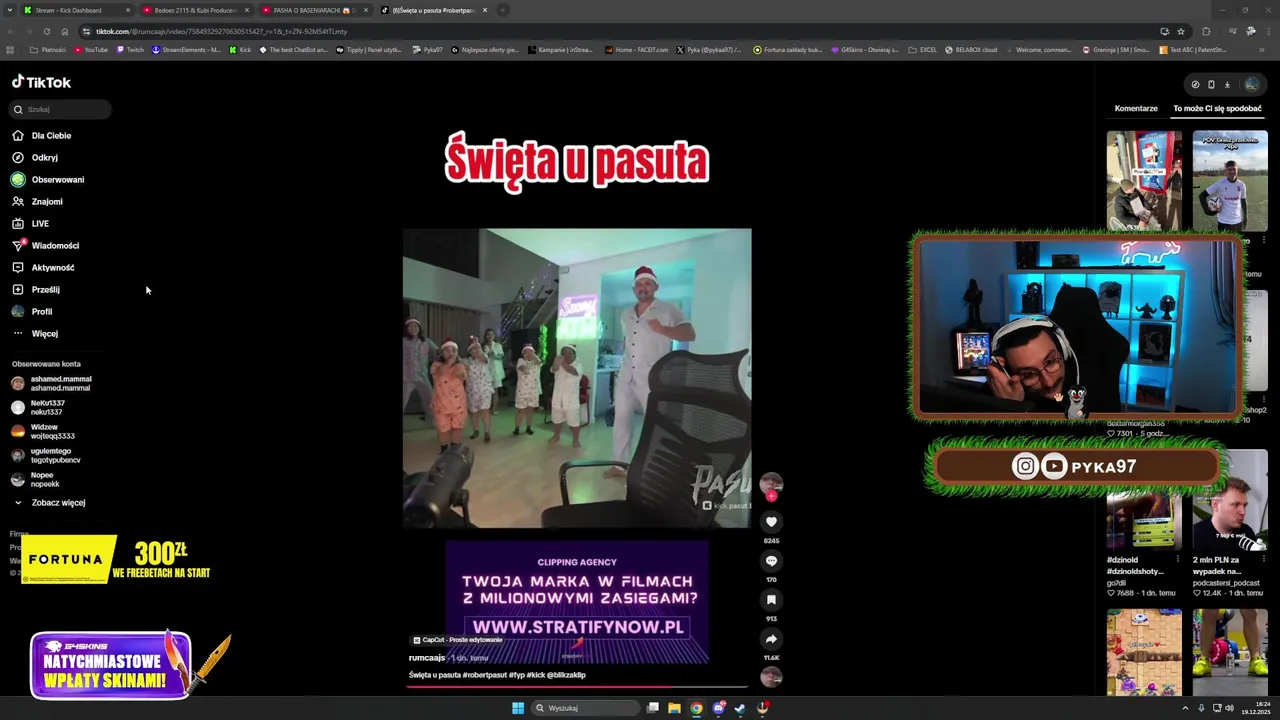This screenshot has height=720, width=1280.
Task: Open volume control in system tray
Action: pyautogui.click(x=1229, y=708)
